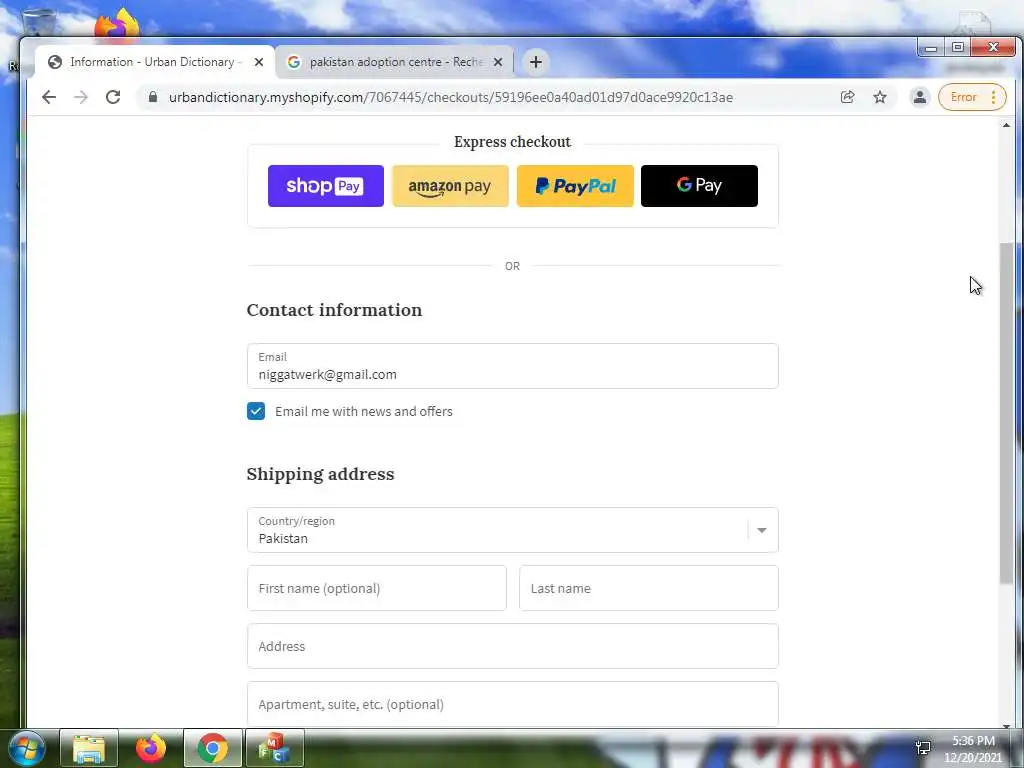Bookmark this page with the star icon
1024x768 pixels.
tap(880, 97)
